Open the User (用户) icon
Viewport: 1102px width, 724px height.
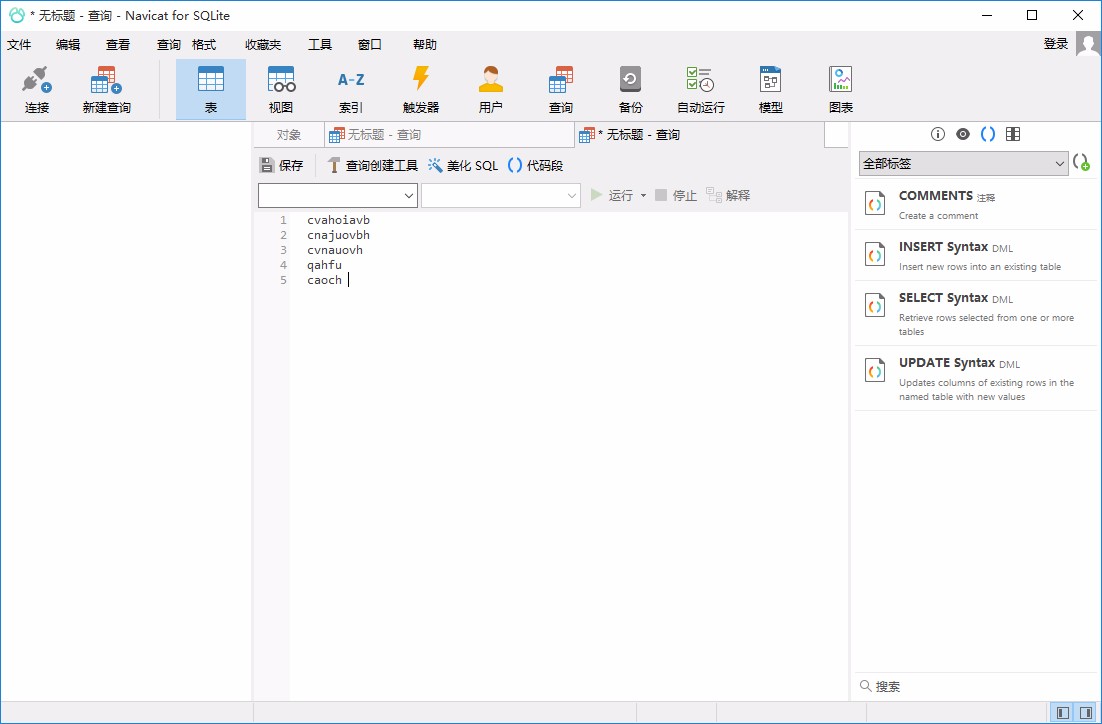(x=491, y=89)
